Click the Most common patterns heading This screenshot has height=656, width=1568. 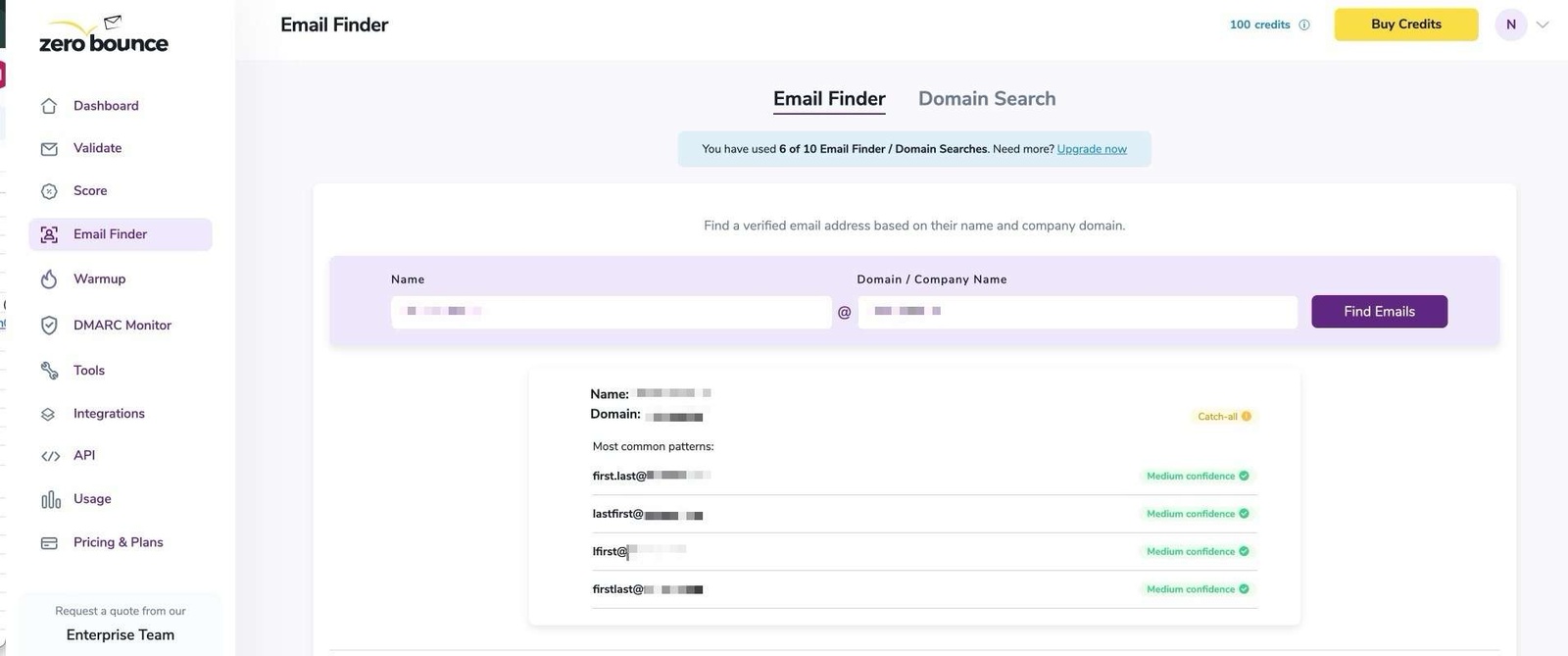tap(653, 447)
